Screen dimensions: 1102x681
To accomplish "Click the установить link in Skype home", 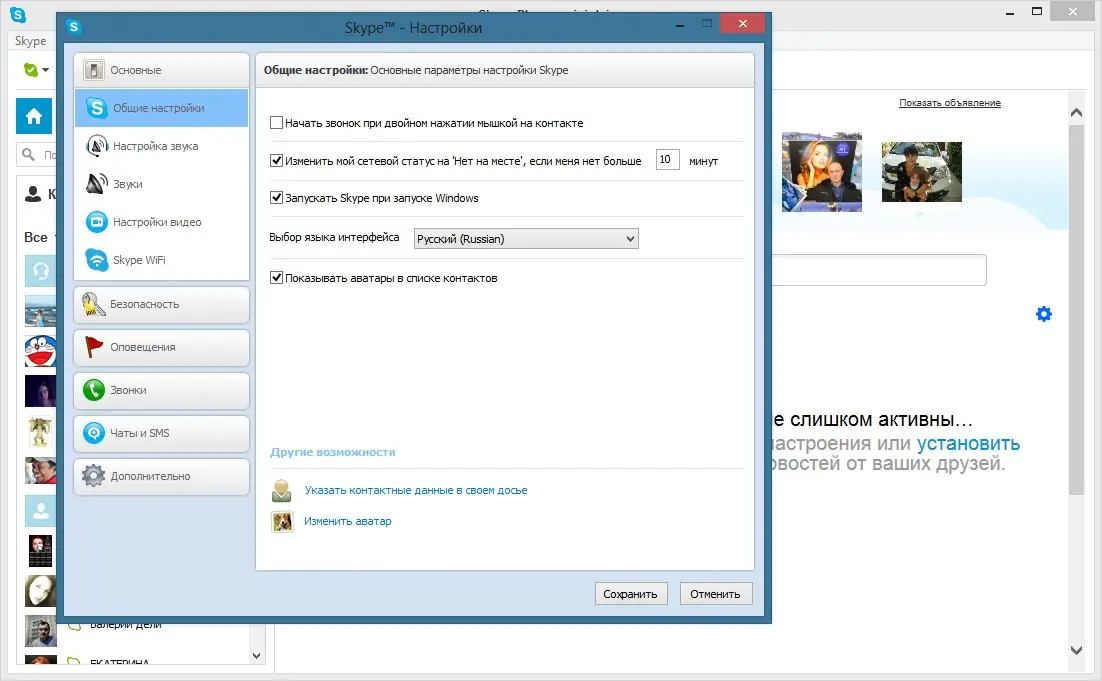I will (x=968, y=443).
